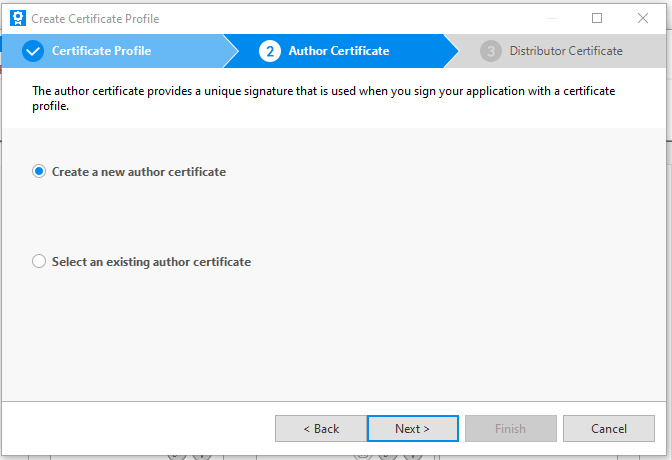Screen dimensions: 672x460
Task: Close the Create Certificate Profile dialog
Action: point(642,18)
